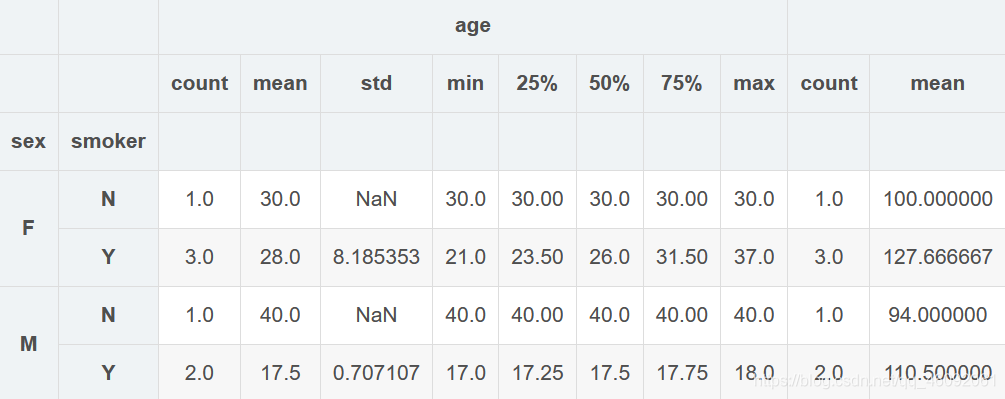
Task: Click the 23.50 quartile cell
Action: [x=537, y=257]
